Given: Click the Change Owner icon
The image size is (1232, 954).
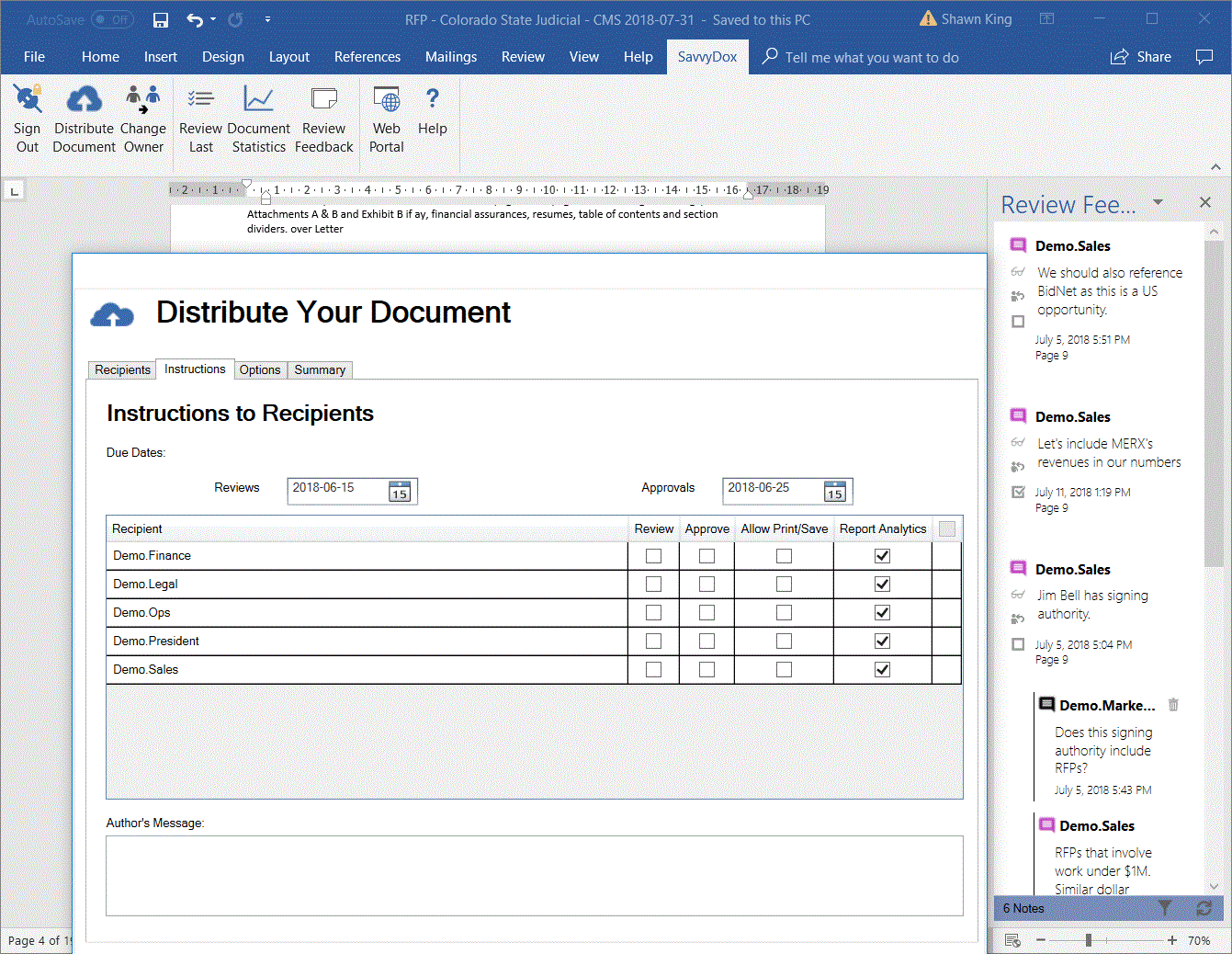Looking at the screenshot, I should (x=143, y=98).
